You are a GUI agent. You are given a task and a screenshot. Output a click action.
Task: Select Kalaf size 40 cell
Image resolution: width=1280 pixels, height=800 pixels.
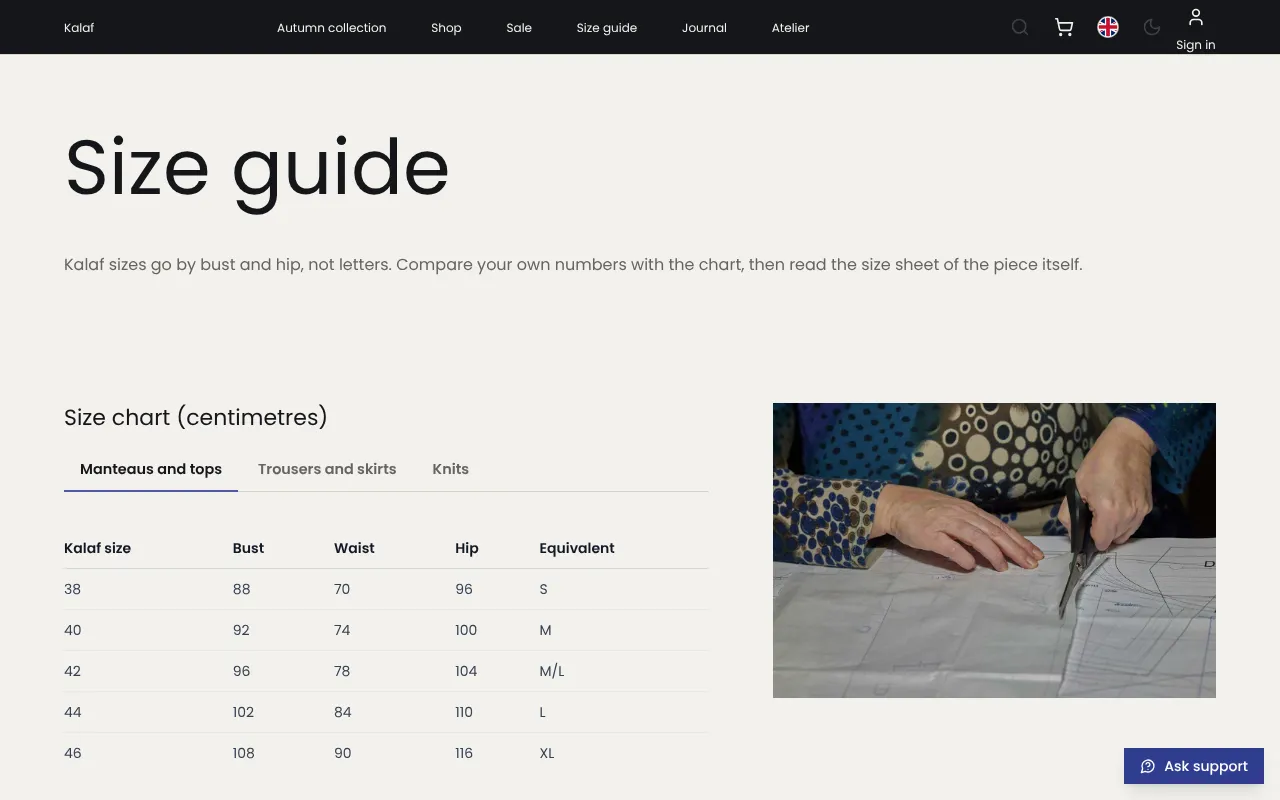72,630
